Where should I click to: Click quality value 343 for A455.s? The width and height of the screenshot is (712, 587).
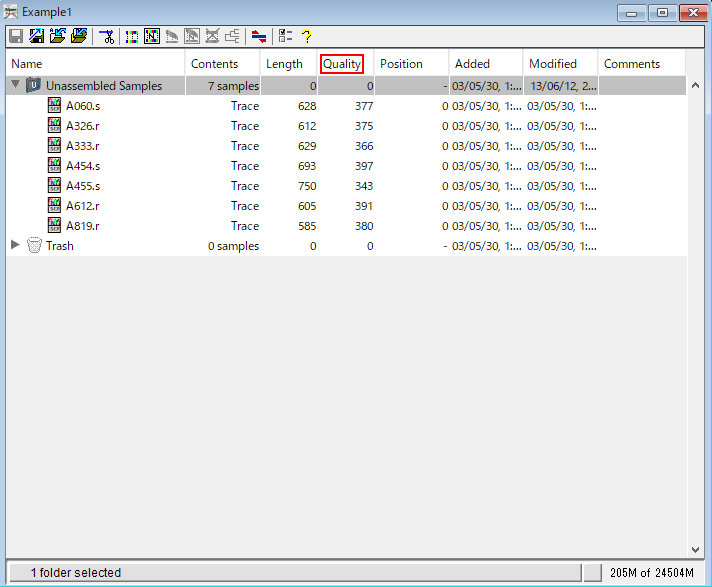click(x=364, y=186)
